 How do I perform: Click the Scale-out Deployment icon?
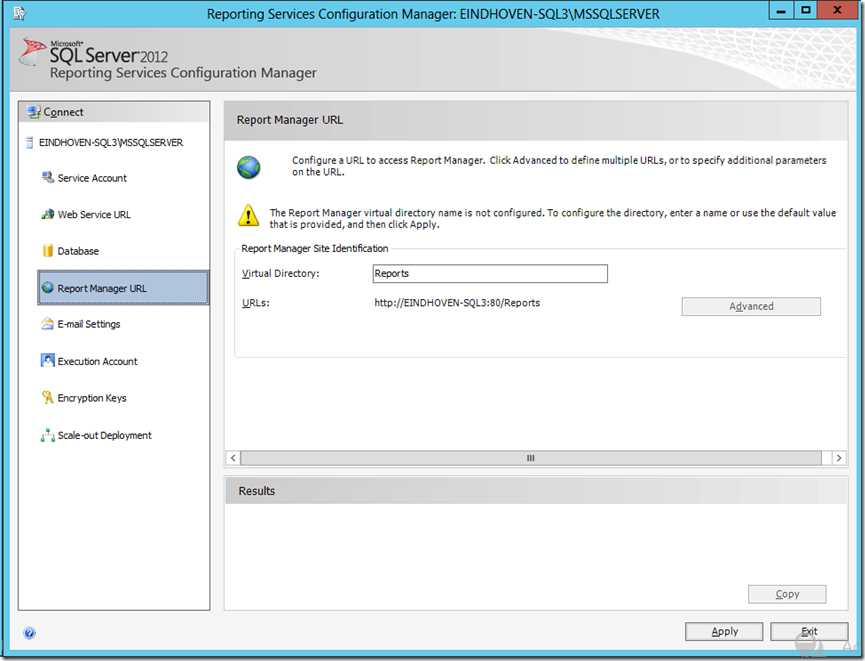(47, 435)
